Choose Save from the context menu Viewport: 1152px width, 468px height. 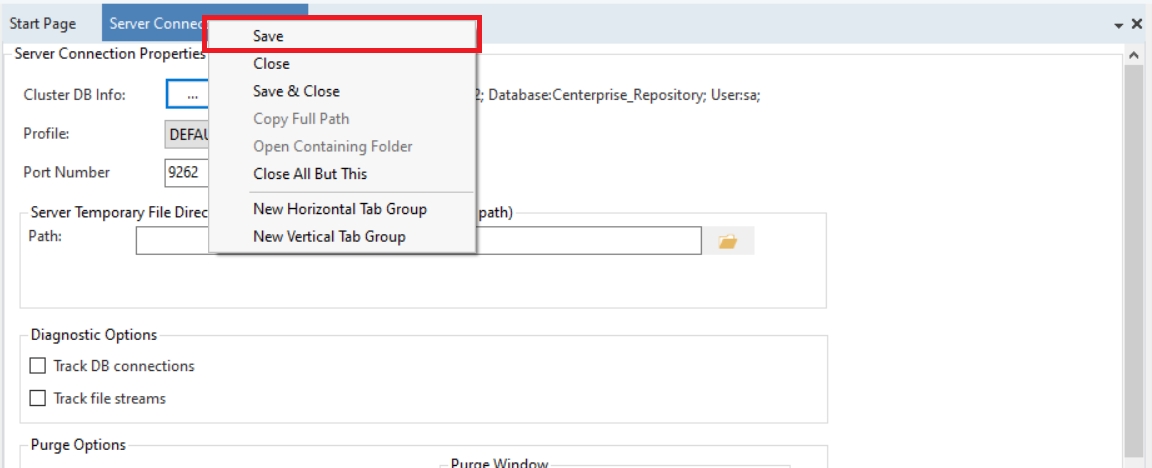pos(268,36)
